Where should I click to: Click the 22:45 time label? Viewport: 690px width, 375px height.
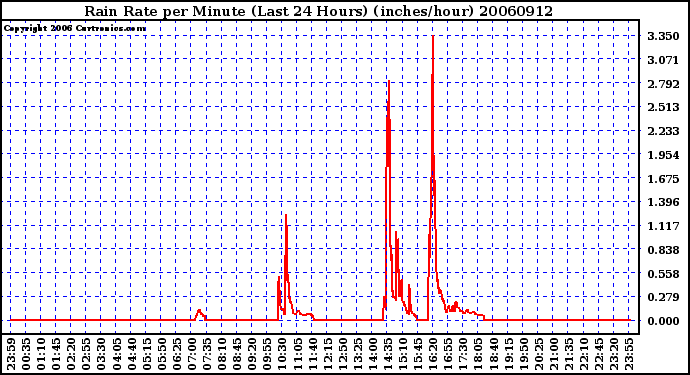click(598, 354)
